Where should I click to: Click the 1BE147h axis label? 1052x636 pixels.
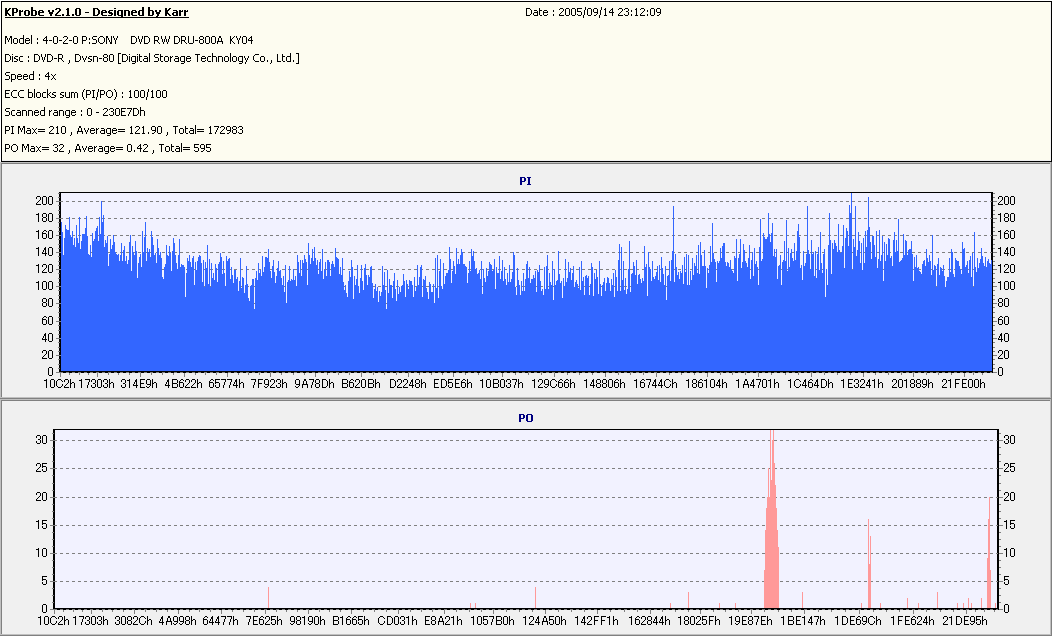click(x=803, y=621)
